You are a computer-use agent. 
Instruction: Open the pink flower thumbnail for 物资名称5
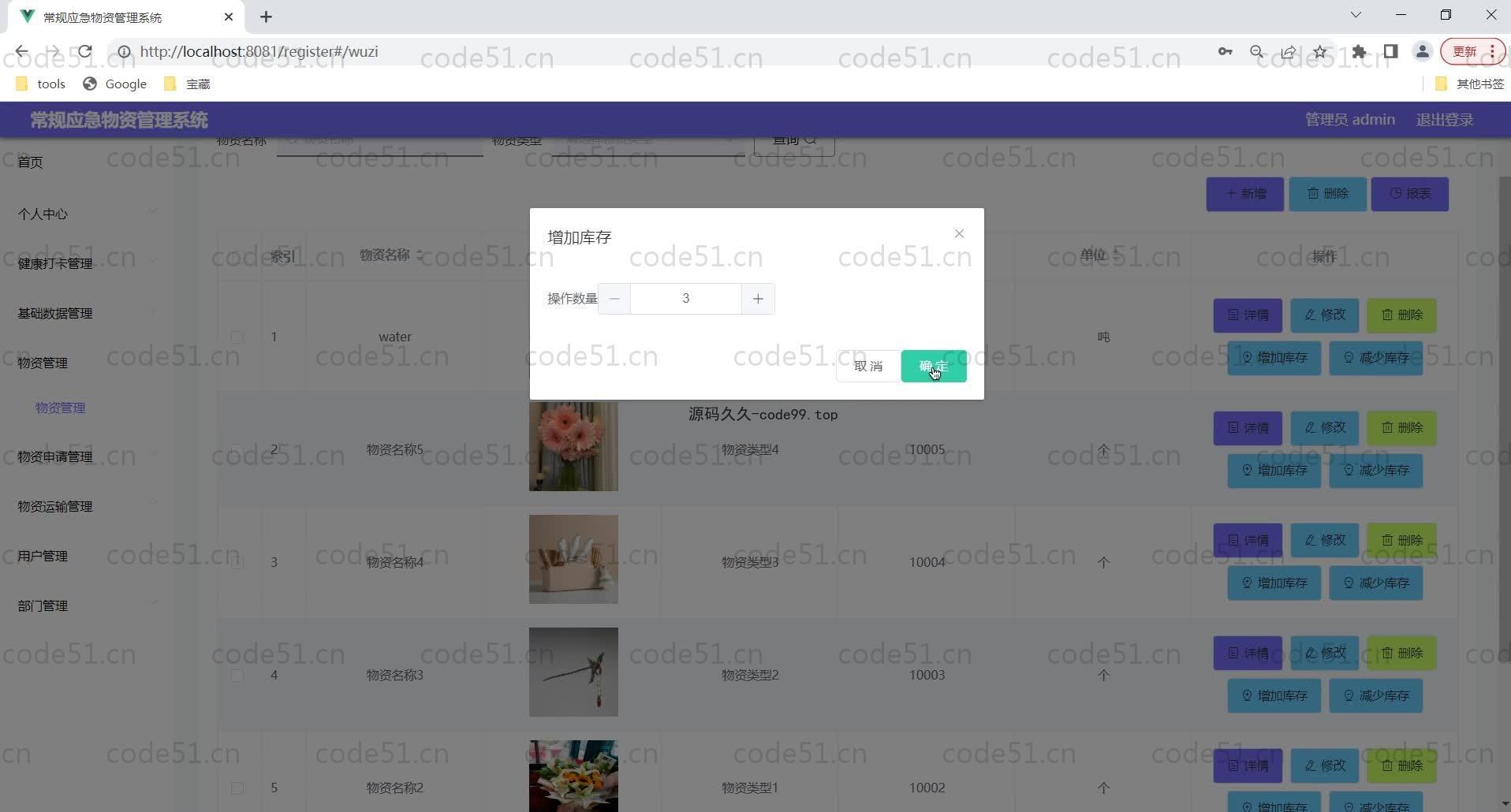click(x=573, y=446)
